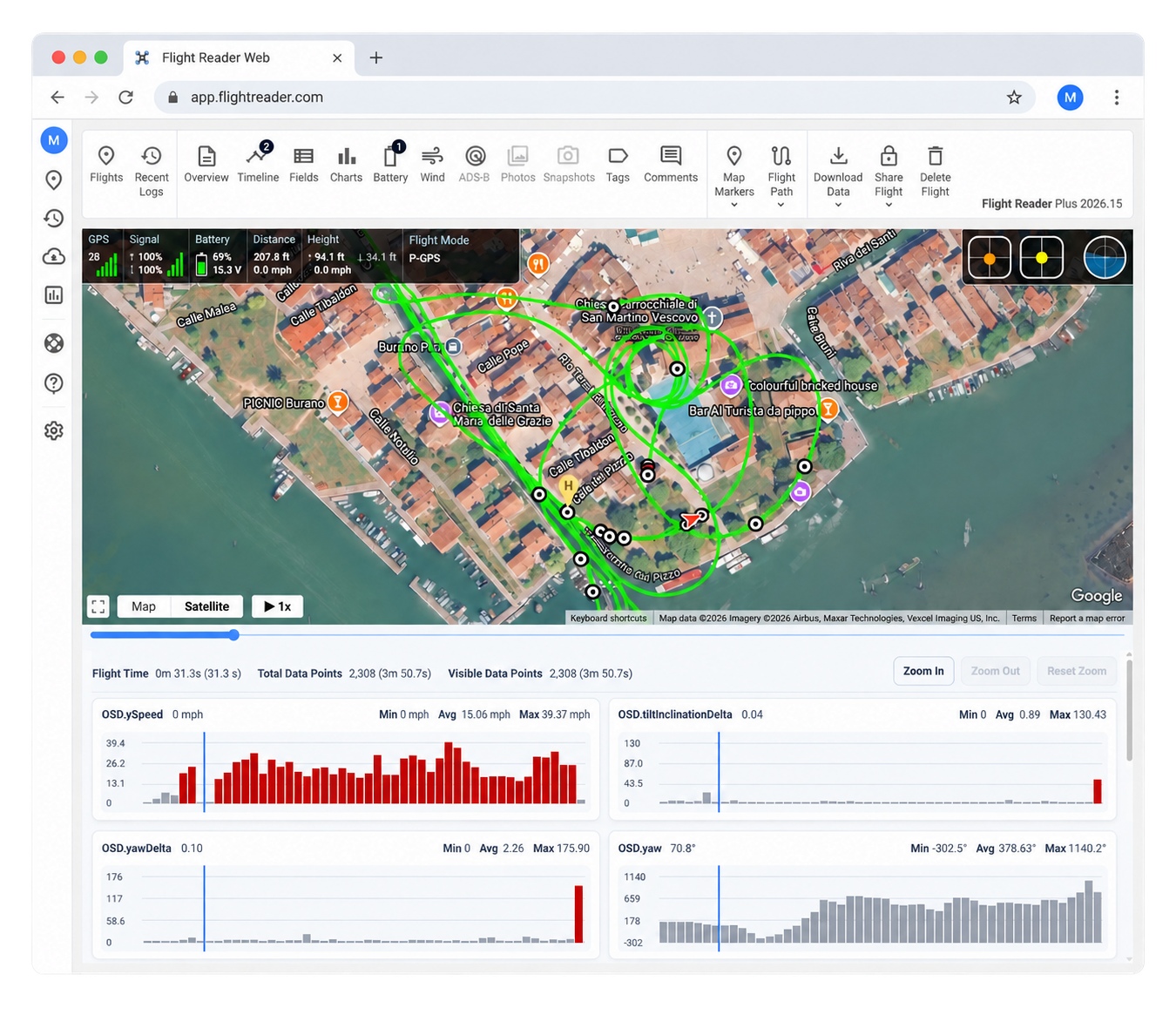Click the sidebar user avatar M
The height and width of the screenshot is (1015, 1176).
(54, 139)
